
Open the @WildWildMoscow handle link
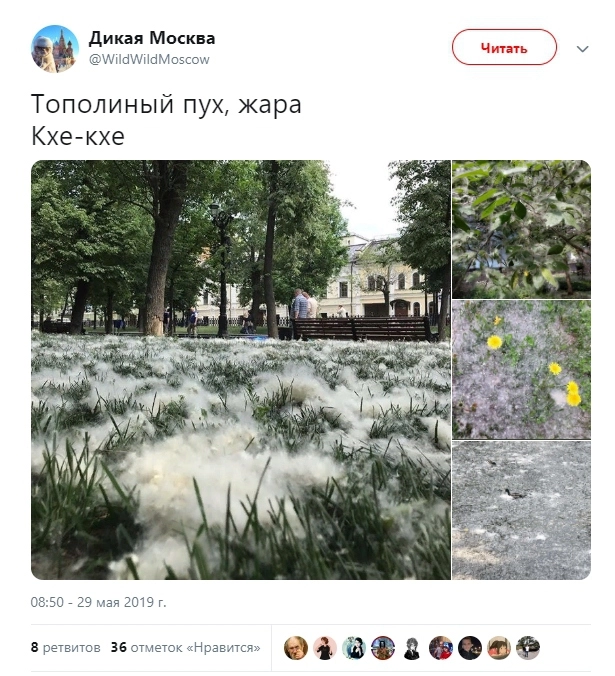pos(149,59)
